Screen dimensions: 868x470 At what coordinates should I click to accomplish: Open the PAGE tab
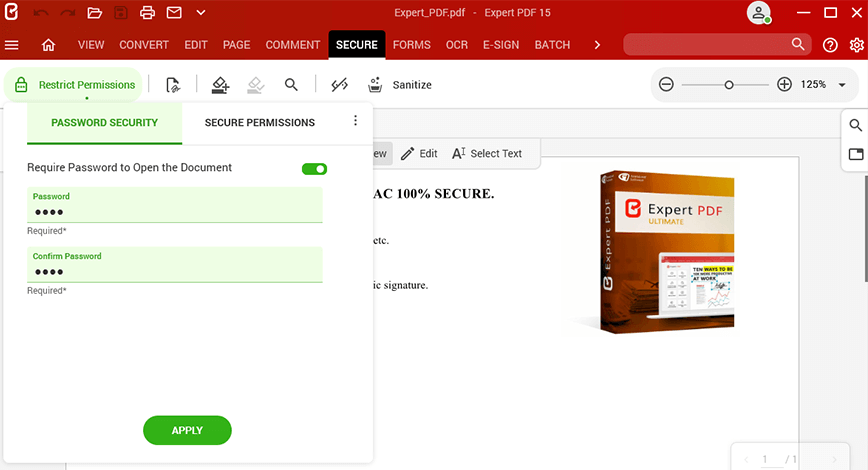coord(236,45)
